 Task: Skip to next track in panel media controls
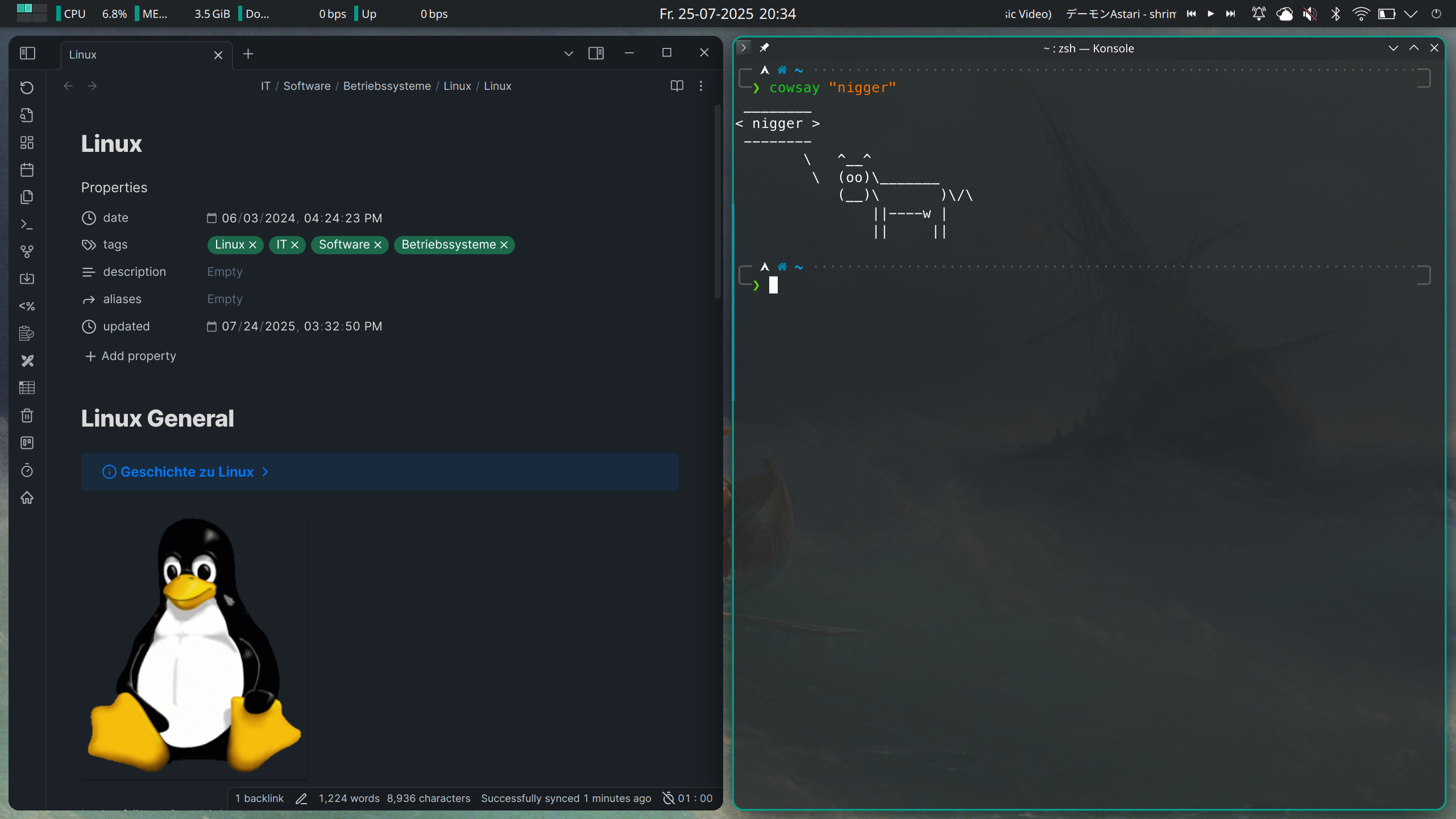(1230, 14)
